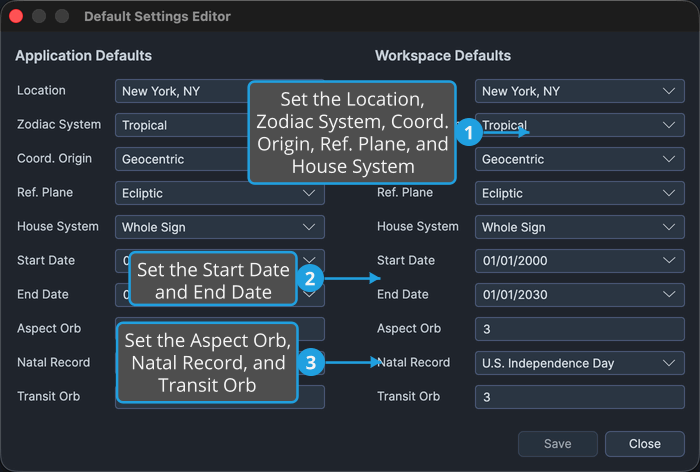This screenshot has height=472, width=700.
Task: Open Workspace Defaults Zodiac System Tropical dropdown
Action: [x=579, y=125]
